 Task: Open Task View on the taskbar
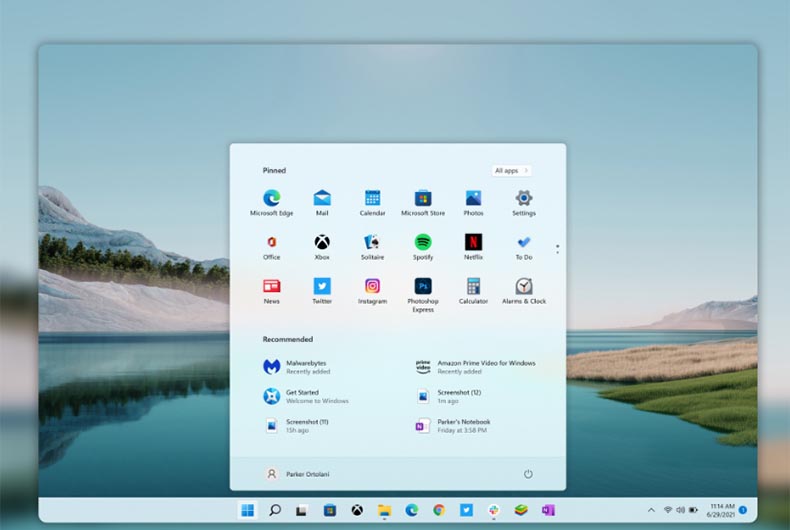click(302, 510)
